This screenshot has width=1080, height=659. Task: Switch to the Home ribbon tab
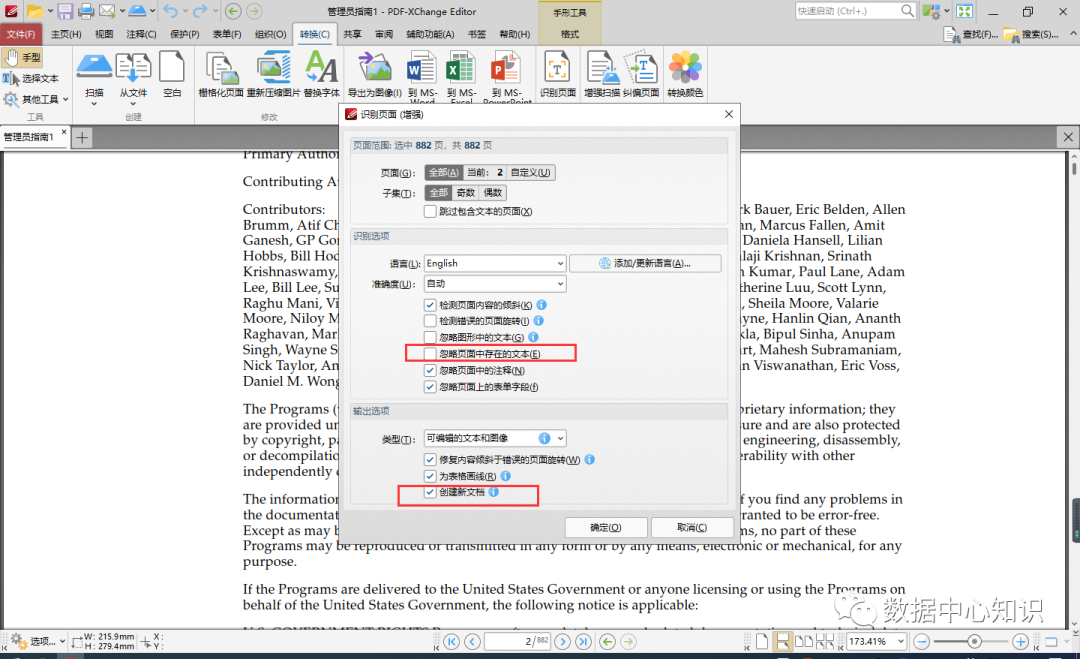coord(66,34)
